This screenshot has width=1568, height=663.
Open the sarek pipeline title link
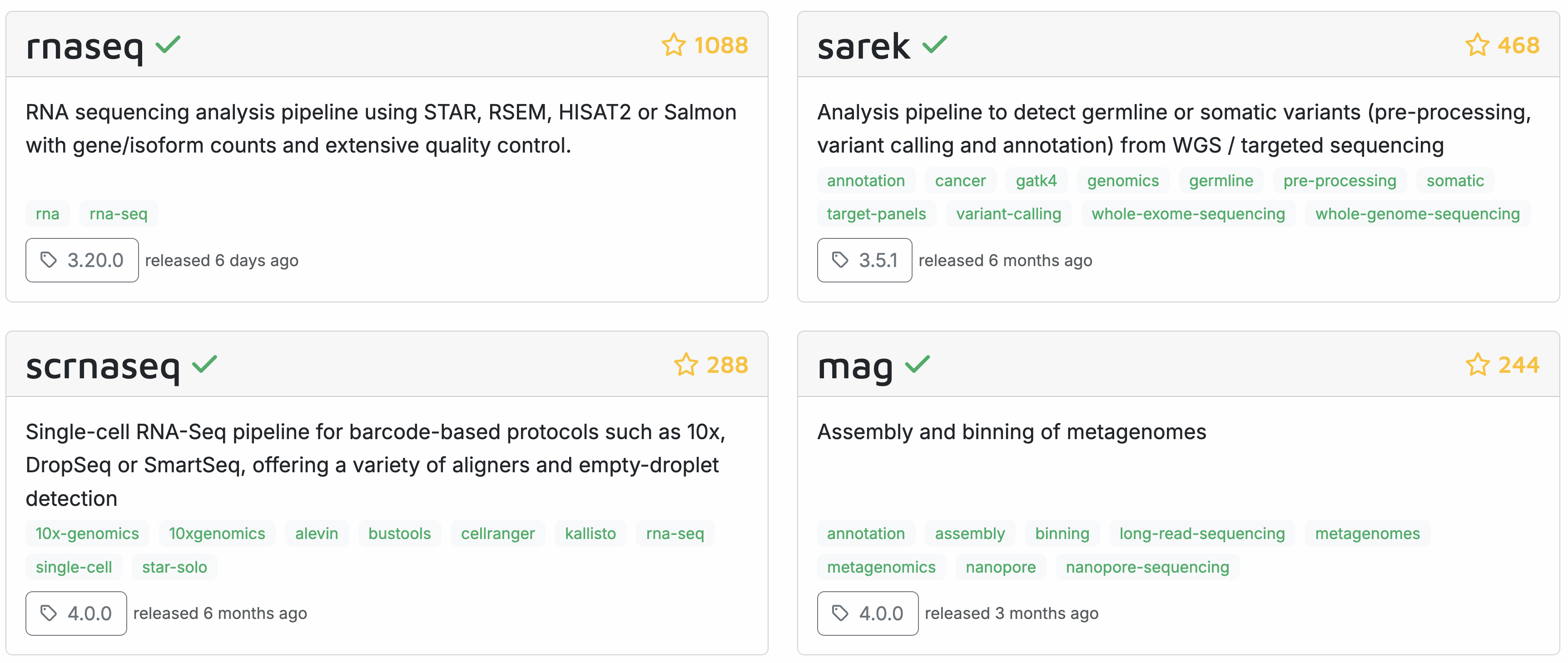(x=863, y=46)
